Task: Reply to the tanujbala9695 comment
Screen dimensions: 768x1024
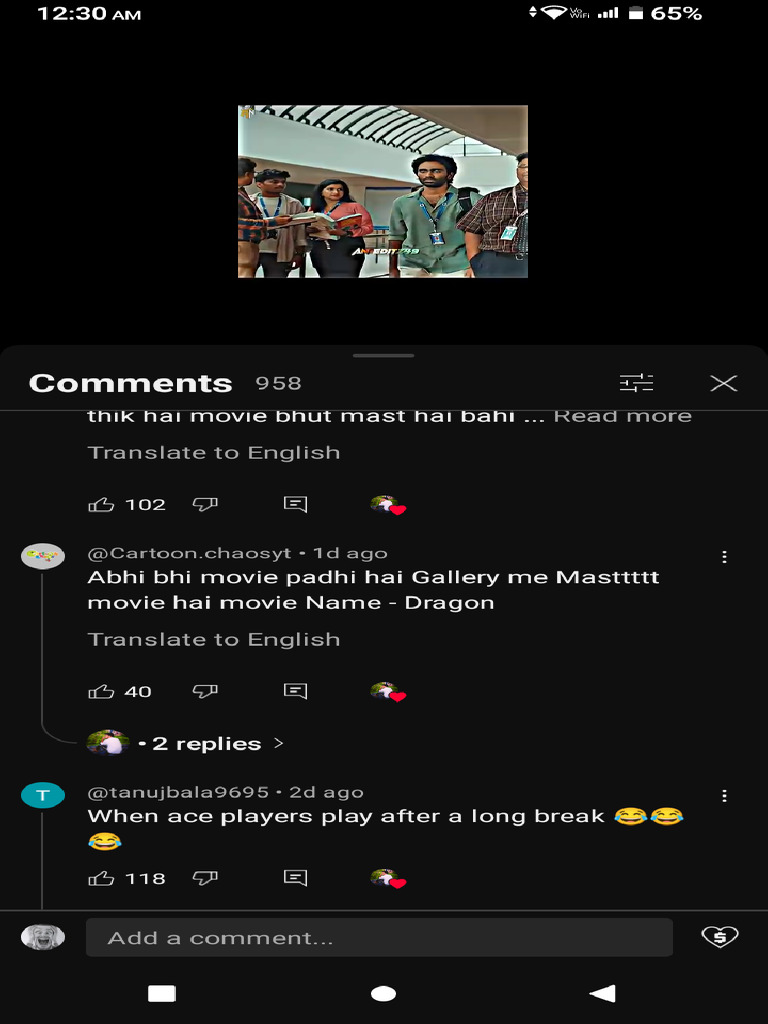Action: pos(295,878)
